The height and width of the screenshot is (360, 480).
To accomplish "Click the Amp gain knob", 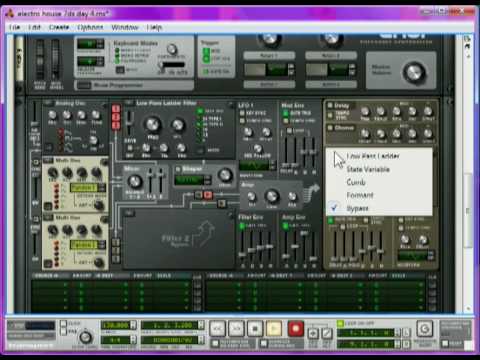I will coord(272,196).
